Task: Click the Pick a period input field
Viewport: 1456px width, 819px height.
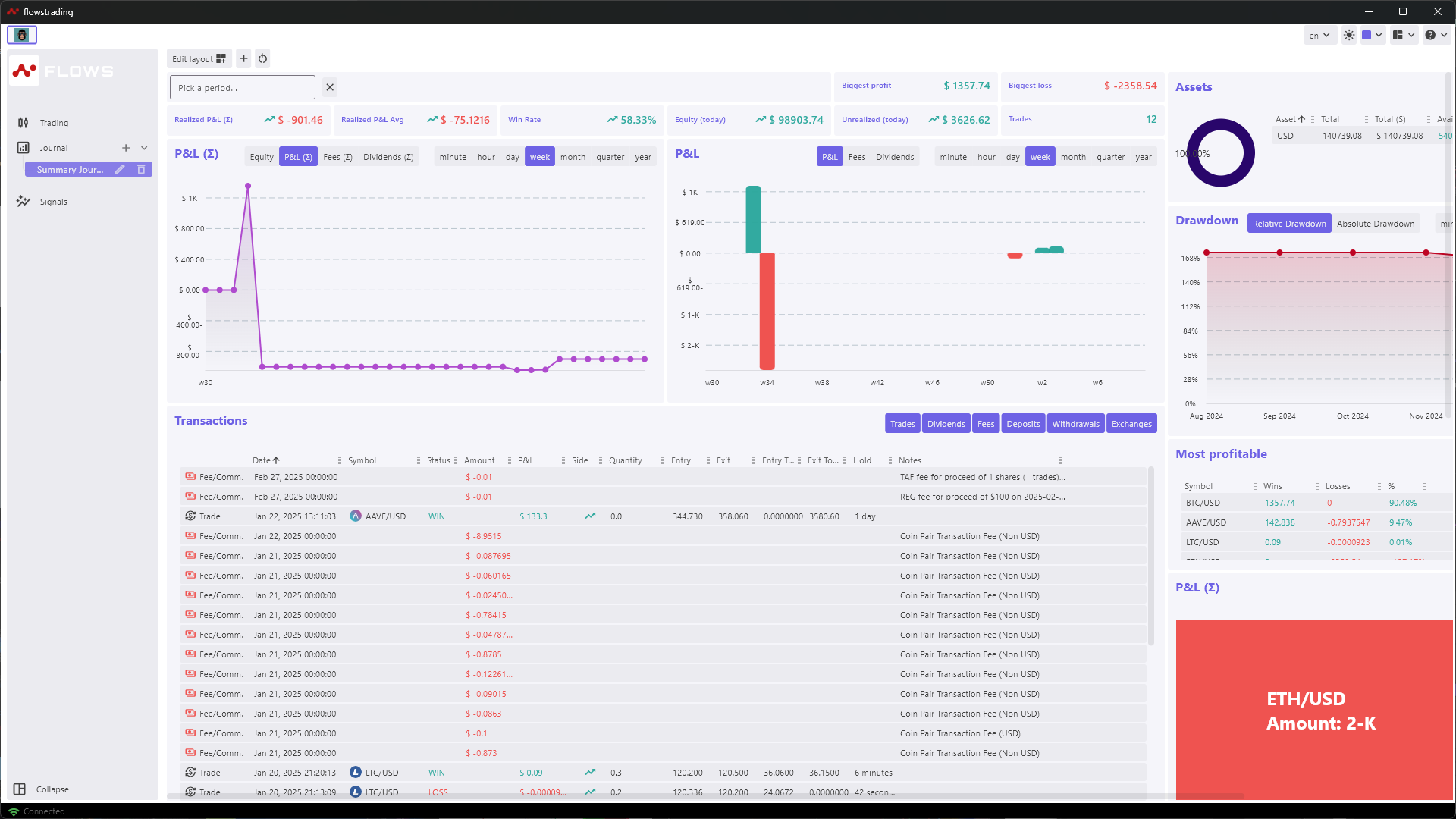Action: click(242, 87)
